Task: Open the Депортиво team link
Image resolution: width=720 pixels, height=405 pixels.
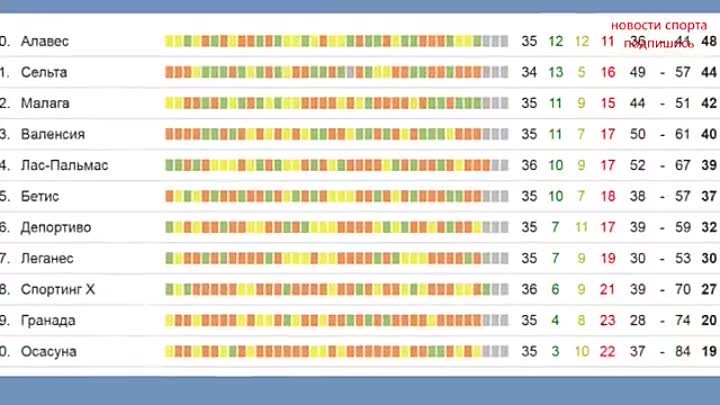Action: point(55,227)
